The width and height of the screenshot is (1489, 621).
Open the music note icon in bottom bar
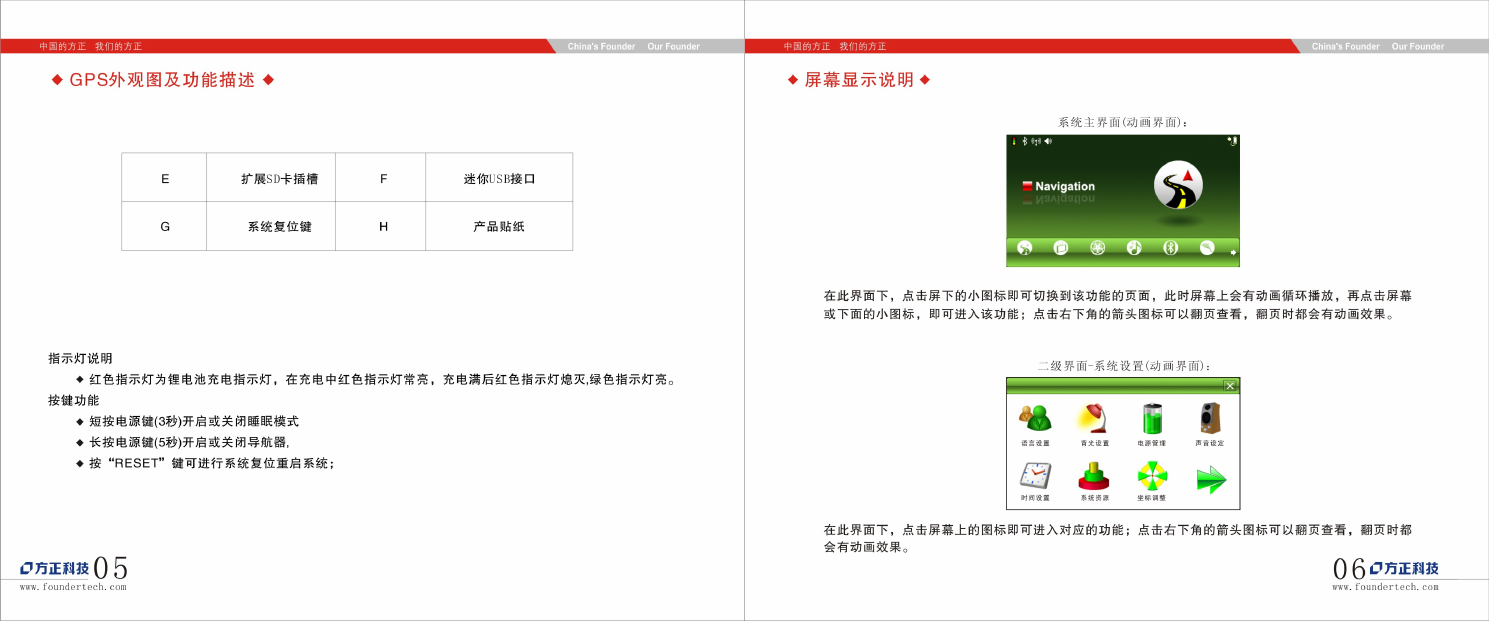click(1134, 248)
